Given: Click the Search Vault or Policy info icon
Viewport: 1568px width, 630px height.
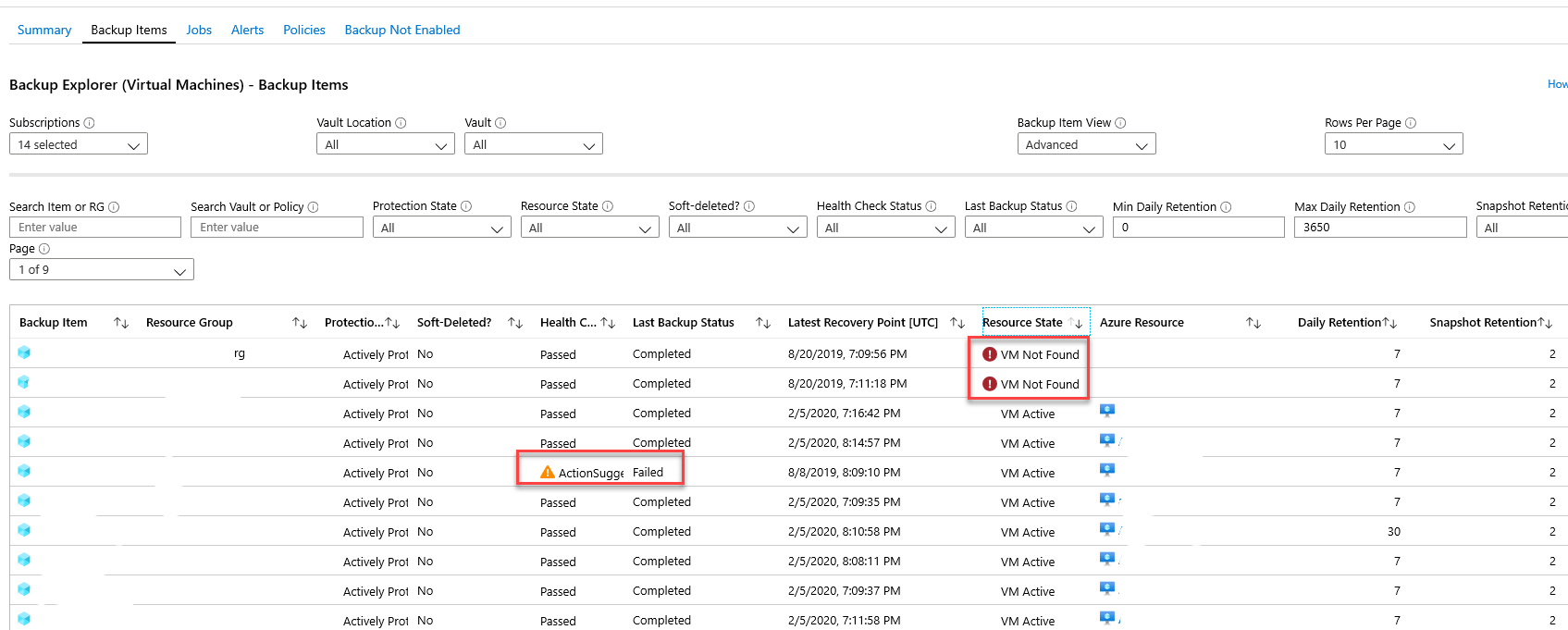Looking at the screenshot, I should (313, 207).
